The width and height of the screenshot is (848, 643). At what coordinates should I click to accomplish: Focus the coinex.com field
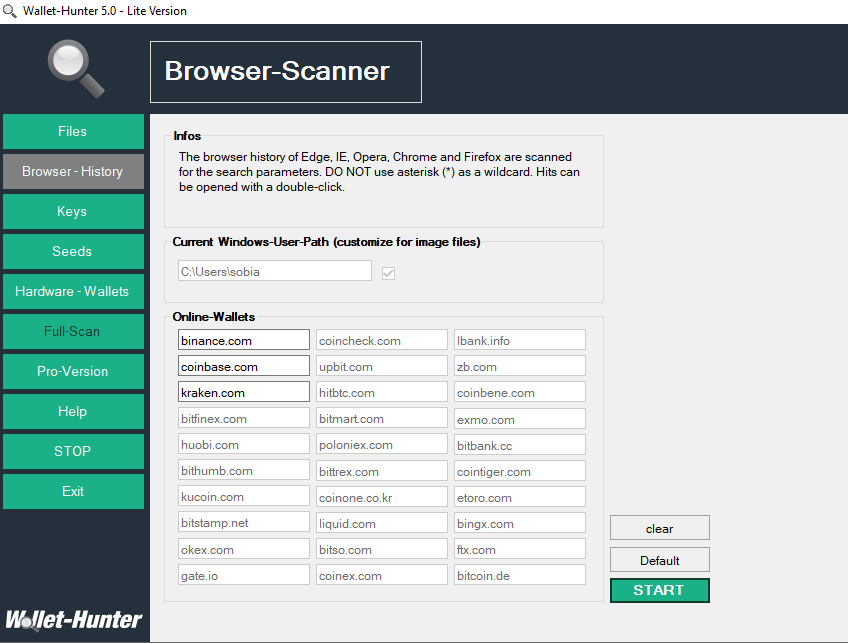pyautogui.click(x=382, y=575)
